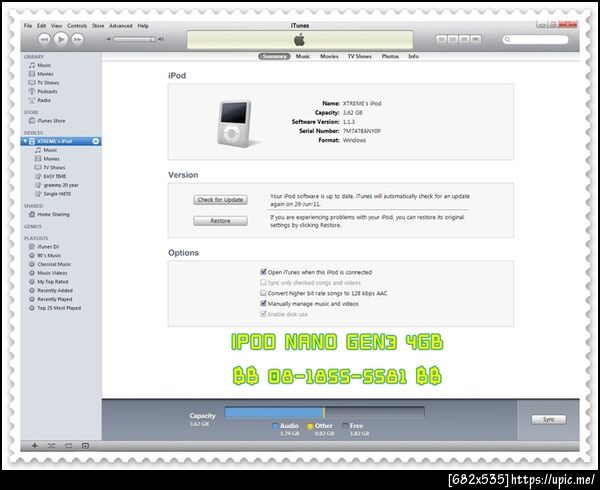Open the Edit menu
This screenshot has height=490, width=600.
coord(41,26)
